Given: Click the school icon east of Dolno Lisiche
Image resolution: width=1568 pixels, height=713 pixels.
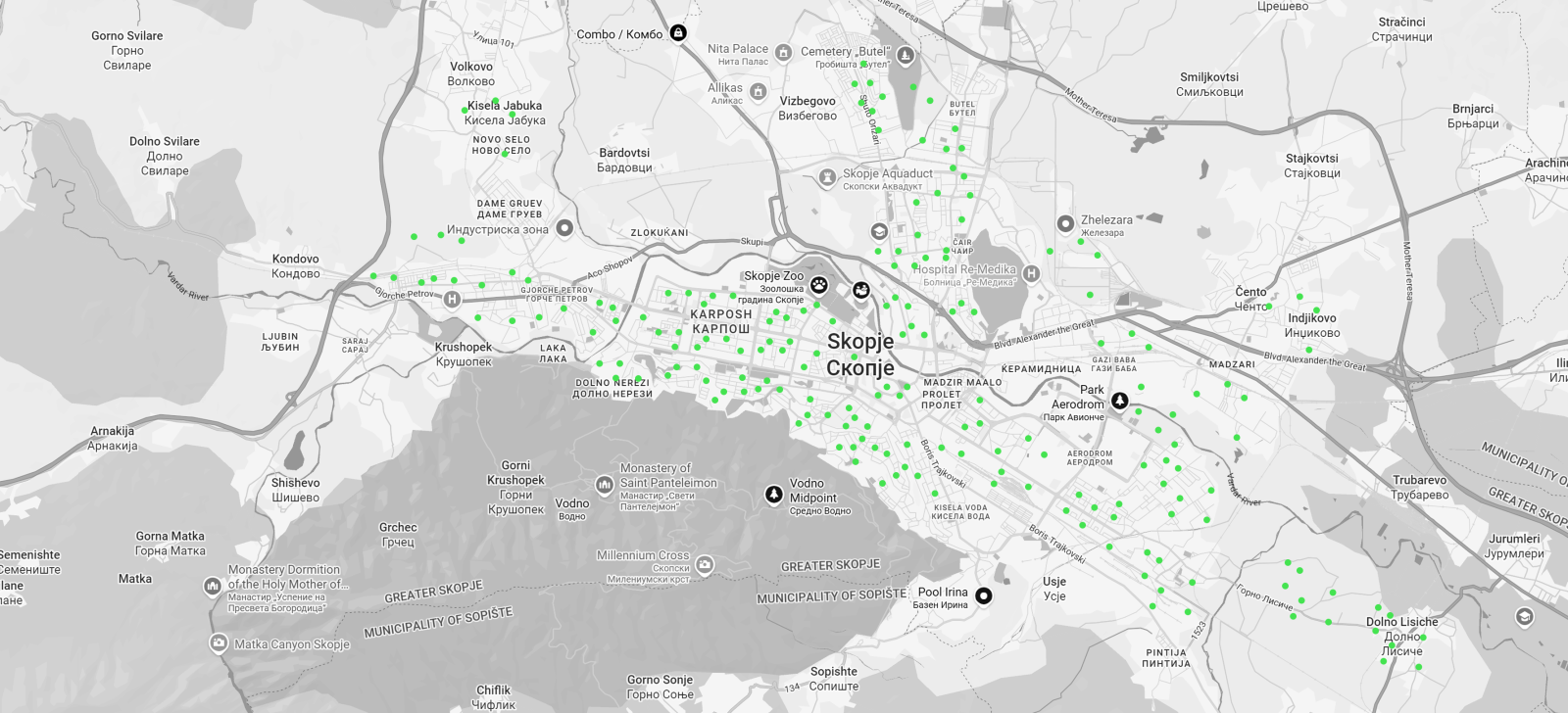Looking at the screenshot, I should pos(1524,616).
